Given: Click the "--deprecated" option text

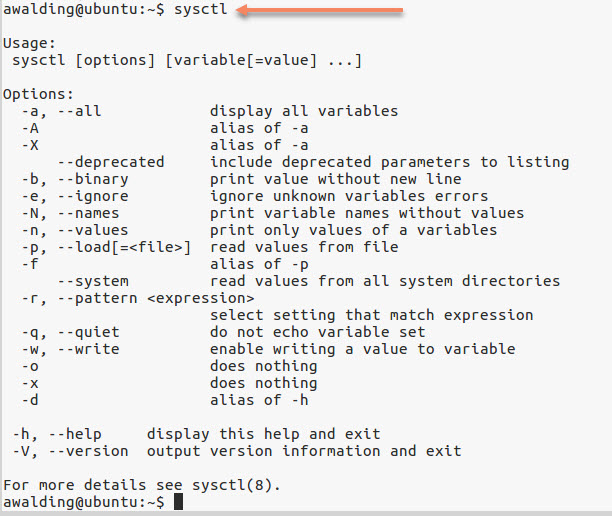Looking at the screenshot, I should (x=110, y=162).
